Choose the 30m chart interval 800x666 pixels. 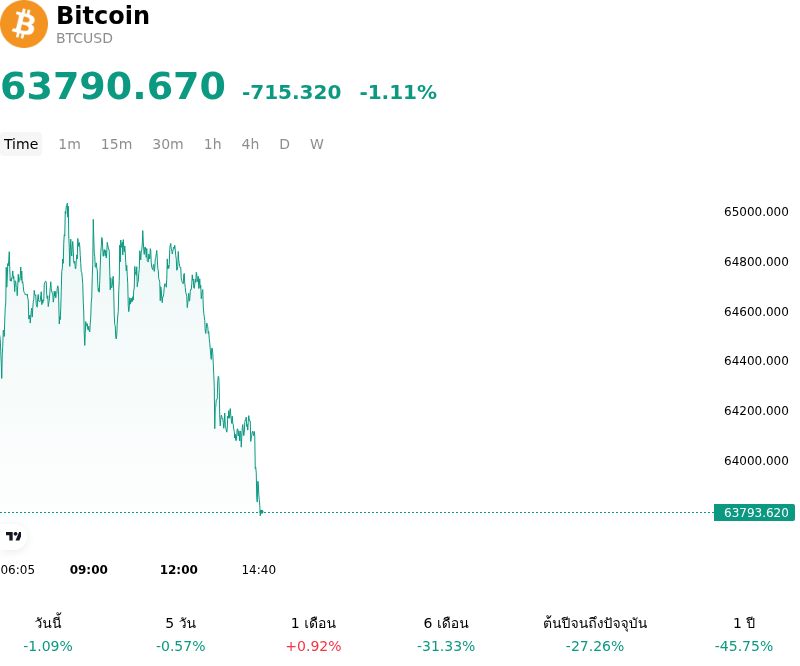(168, 144)
